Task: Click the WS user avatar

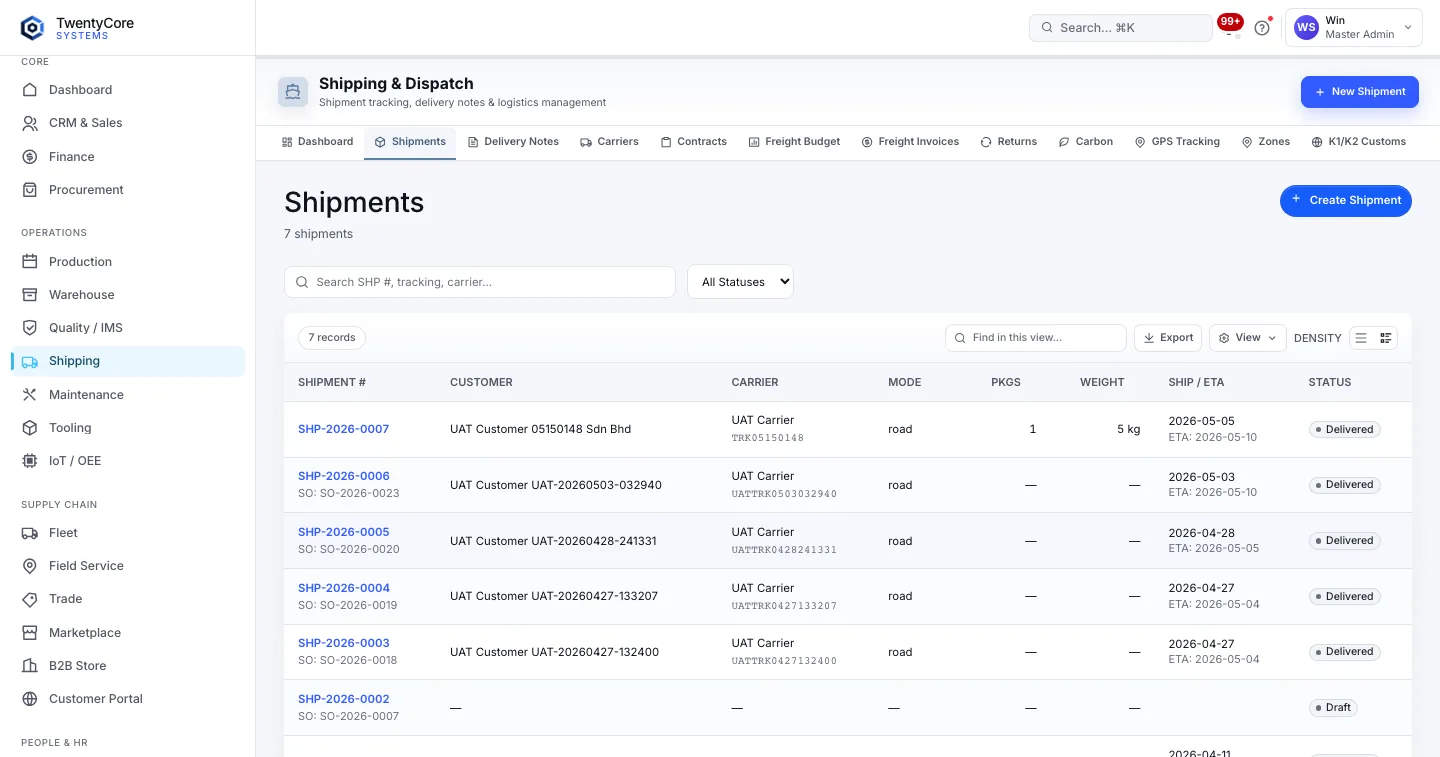Action: (1306, 28)
